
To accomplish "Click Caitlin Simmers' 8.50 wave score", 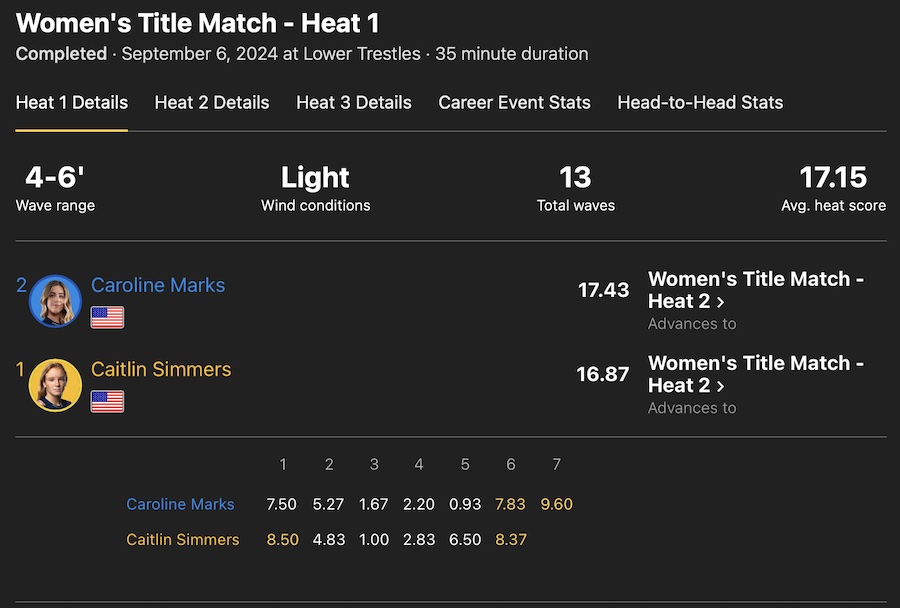I will 283,539.
